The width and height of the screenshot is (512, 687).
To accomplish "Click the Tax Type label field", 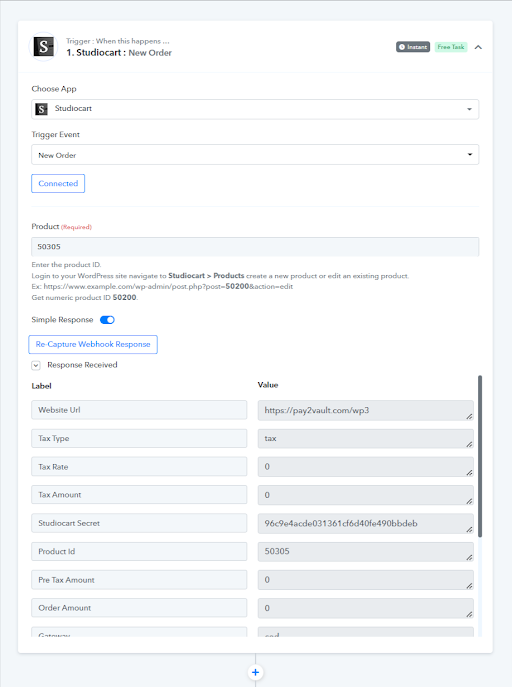I will click(x=139, y=438).
